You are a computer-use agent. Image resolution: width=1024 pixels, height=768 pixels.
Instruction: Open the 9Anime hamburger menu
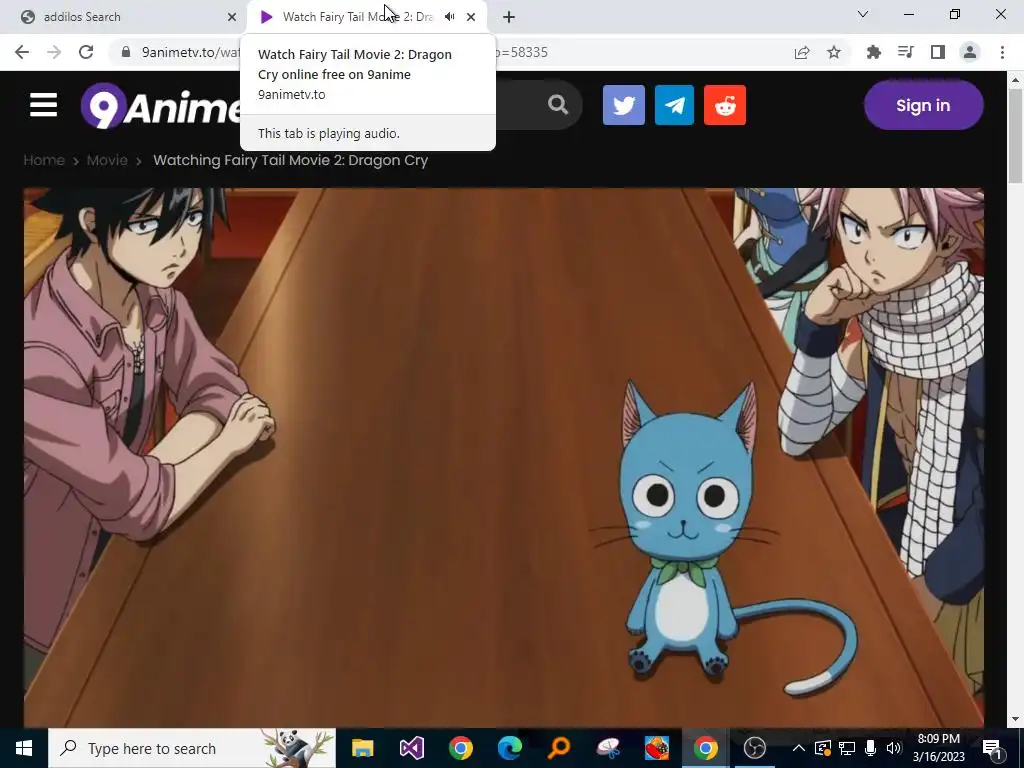(43, 105)
